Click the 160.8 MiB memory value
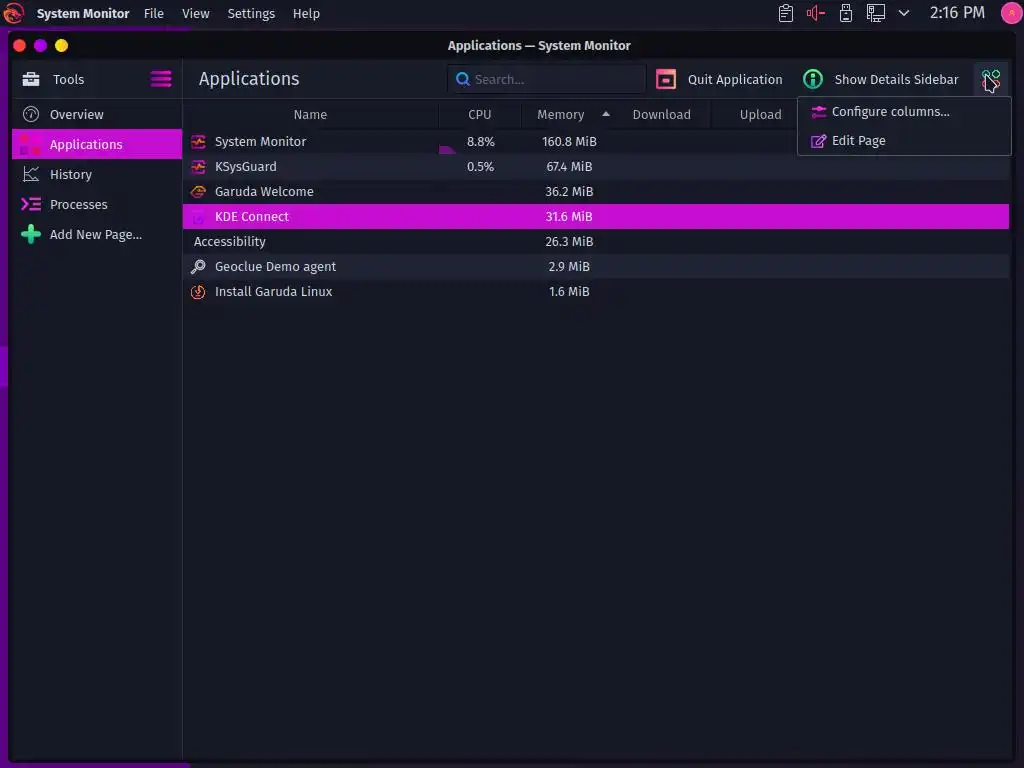The width and height of the screenshot is (1024, 768). (x=569, y=142)
